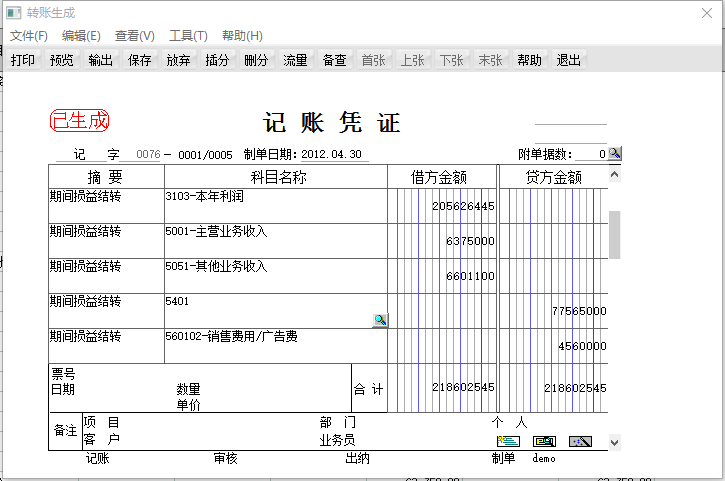Select the 3103-本年利润 account cell

(x=276, y=206)
